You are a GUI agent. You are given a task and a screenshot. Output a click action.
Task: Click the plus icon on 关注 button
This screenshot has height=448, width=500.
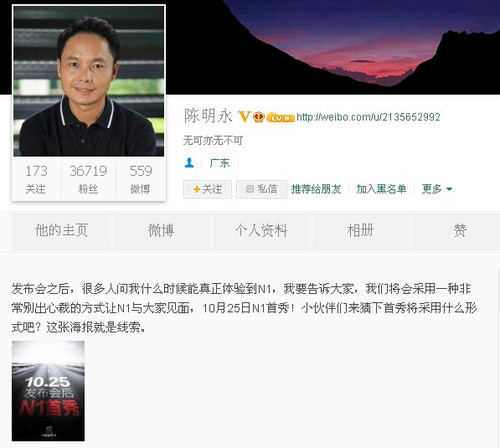point(197,189)
